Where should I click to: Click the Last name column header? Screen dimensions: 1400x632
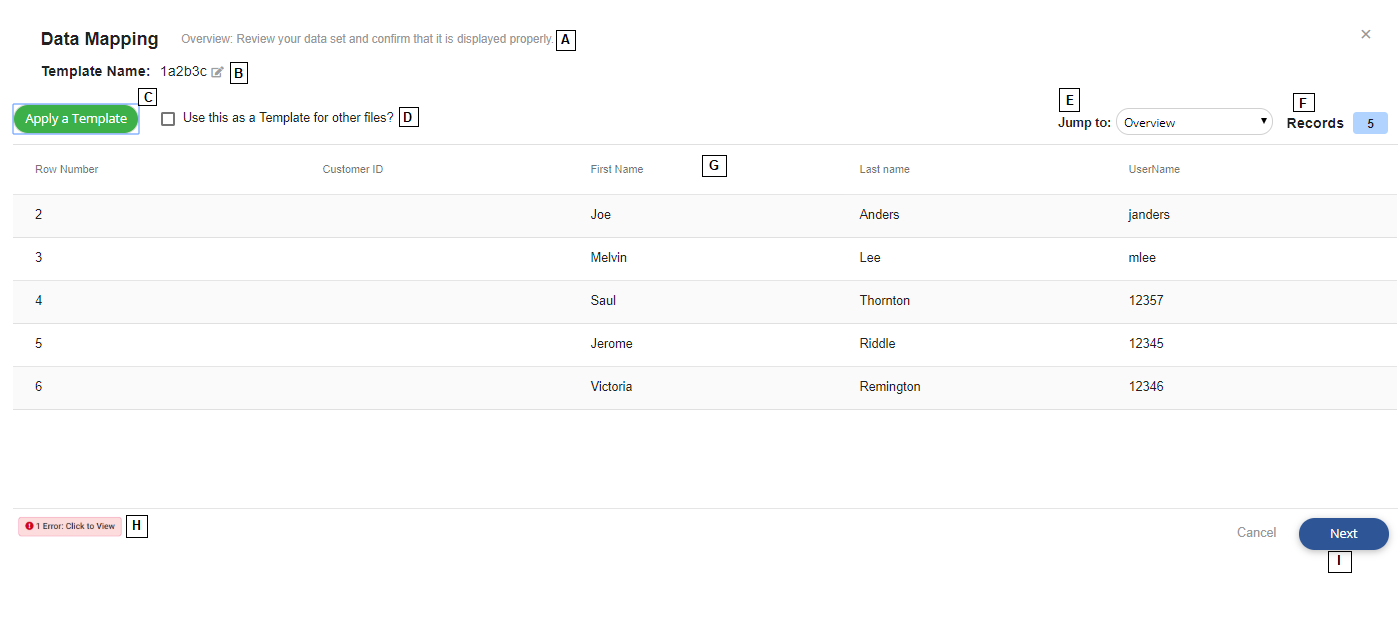(884, 169)
